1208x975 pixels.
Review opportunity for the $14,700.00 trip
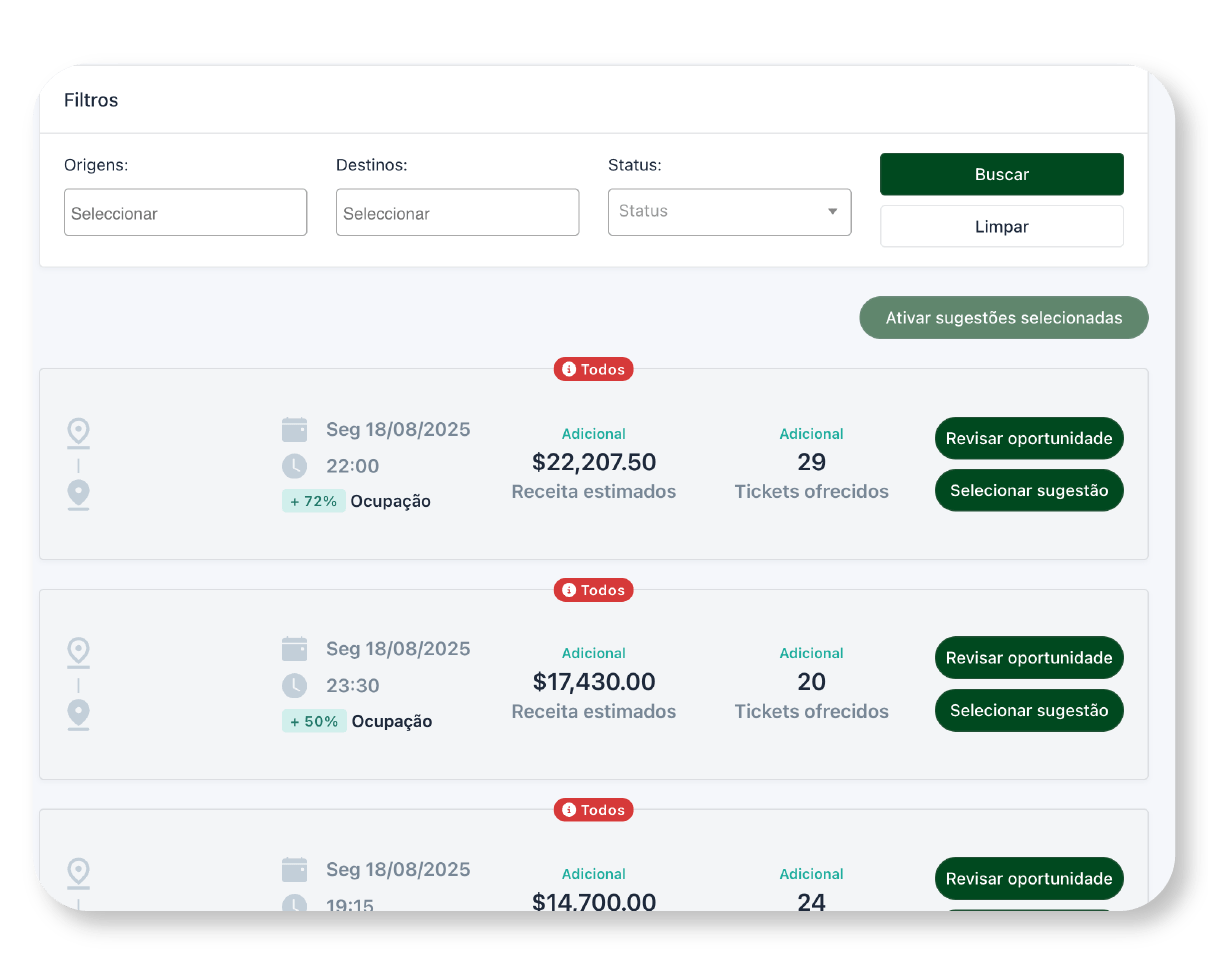pos(1029,879)
